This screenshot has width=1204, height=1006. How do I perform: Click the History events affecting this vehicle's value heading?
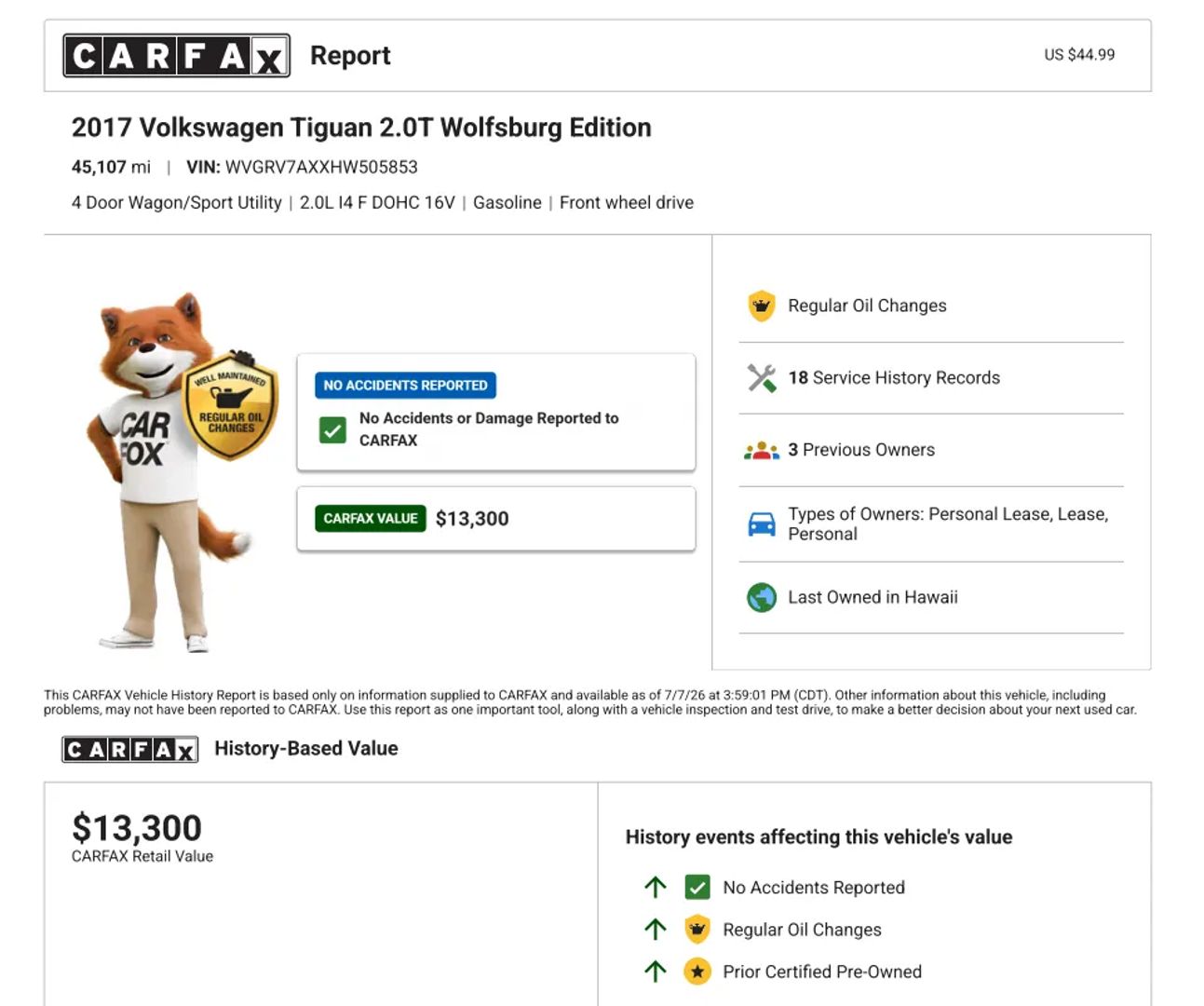818,837
